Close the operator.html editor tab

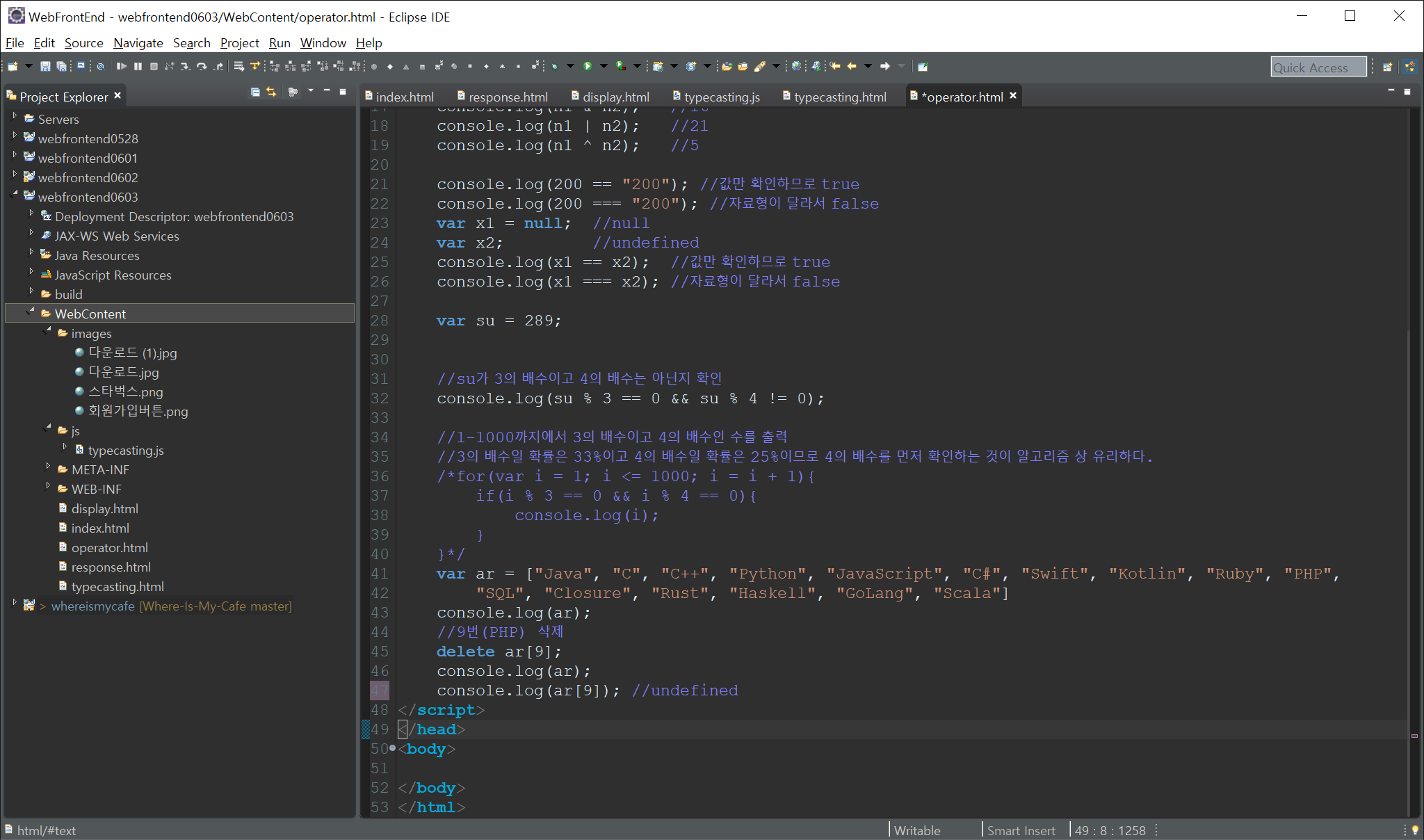[x=1013, y=96]
